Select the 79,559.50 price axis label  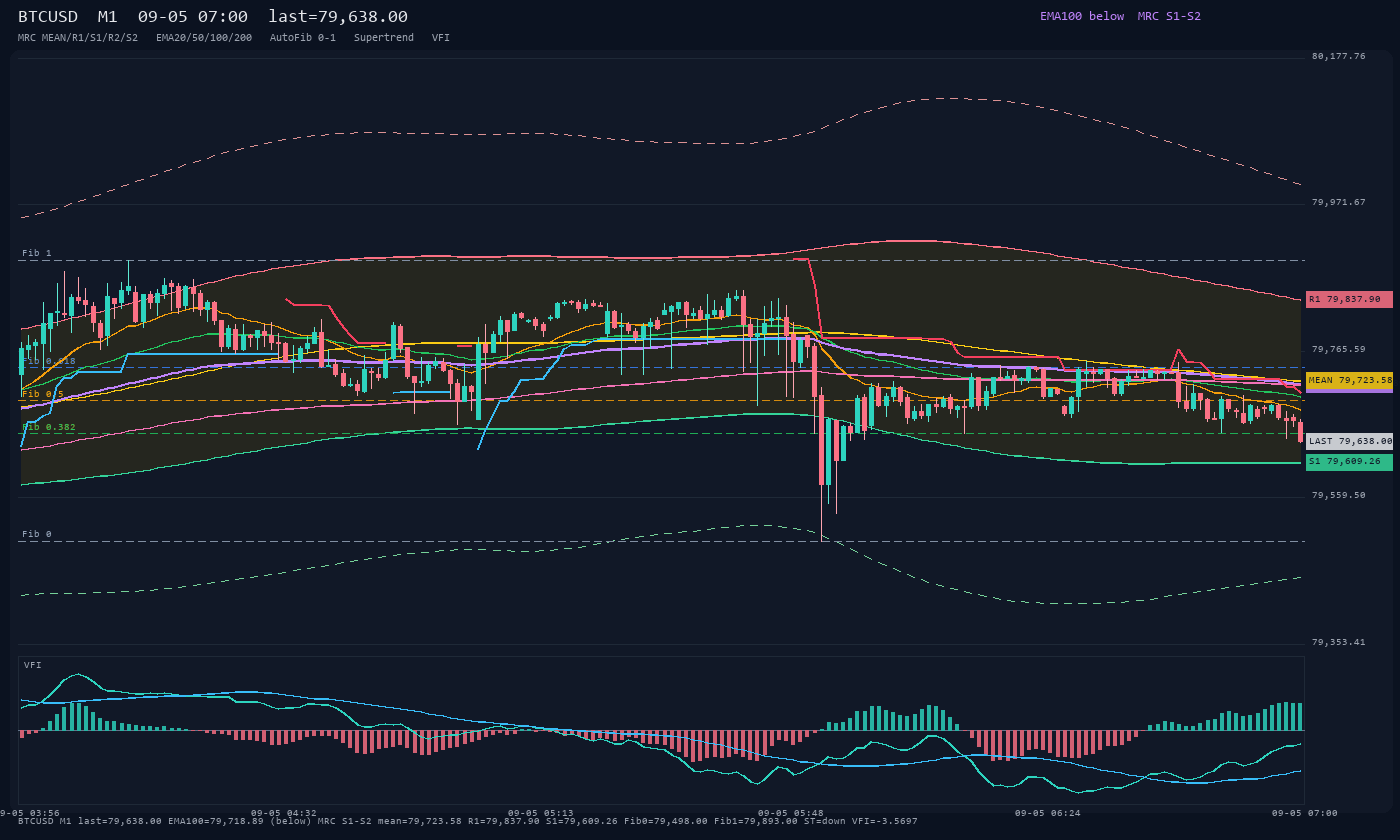click(x=1338, y=495)
